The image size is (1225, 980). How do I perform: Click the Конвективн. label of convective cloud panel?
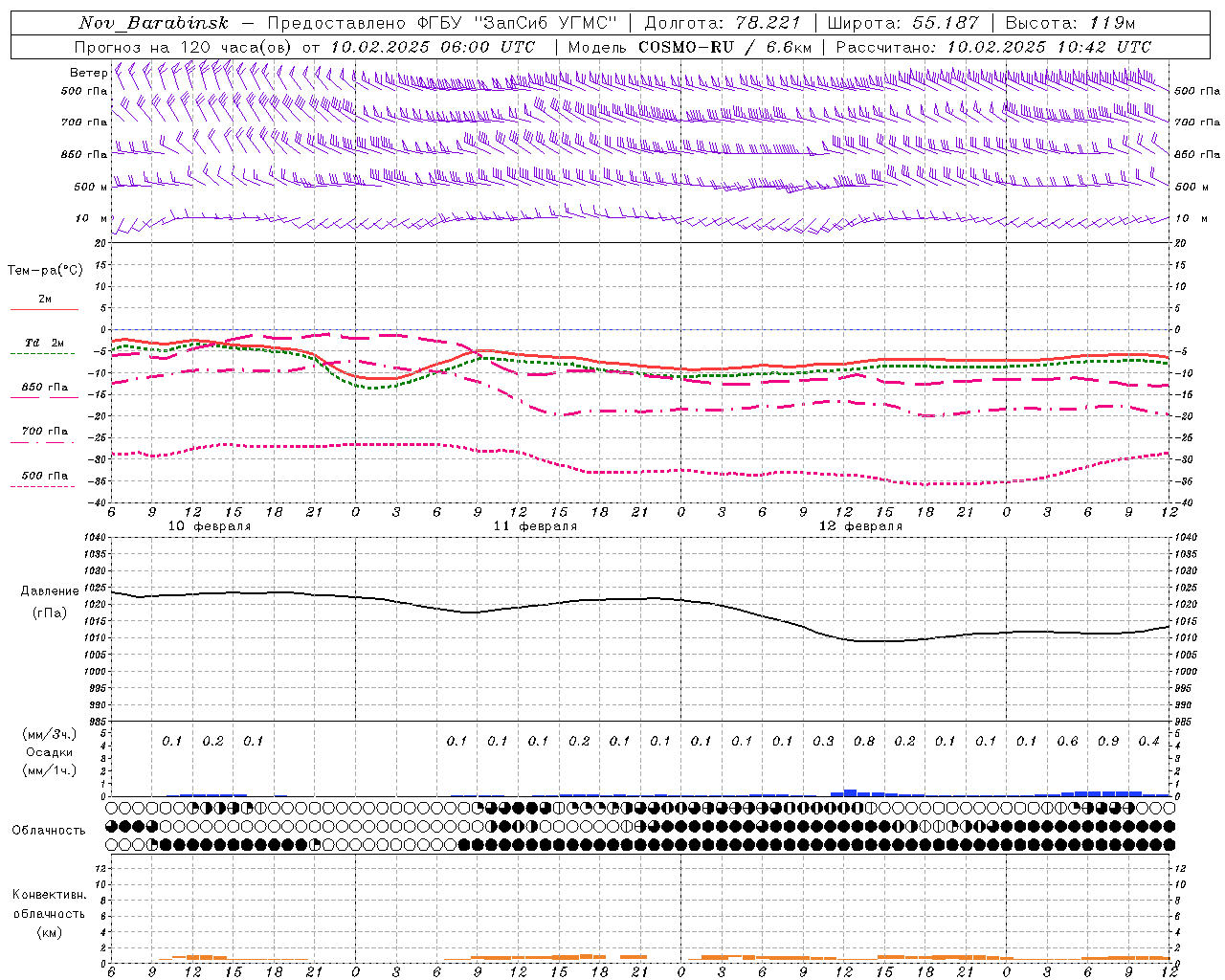coord(49,895)
